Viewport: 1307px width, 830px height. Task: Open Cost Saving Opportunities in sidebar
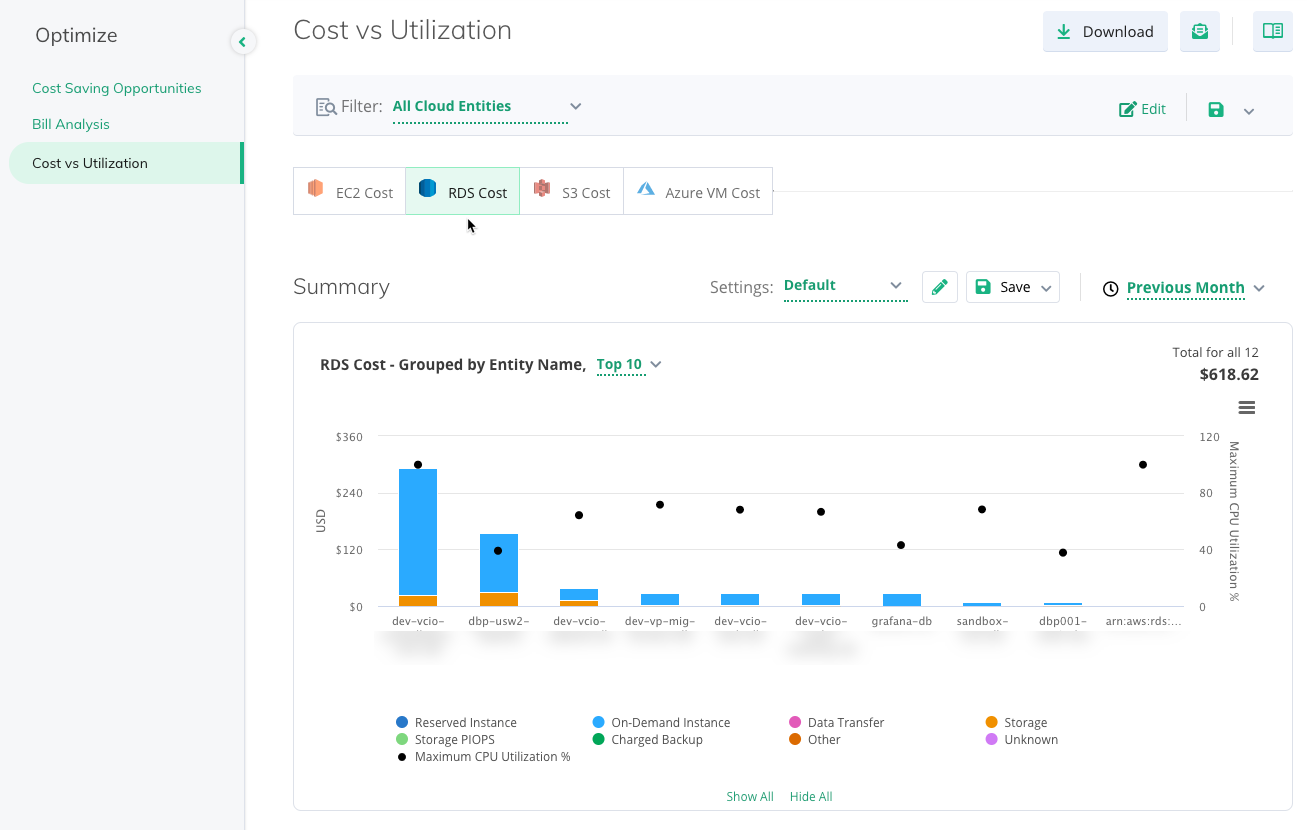[x=117, y=88]
